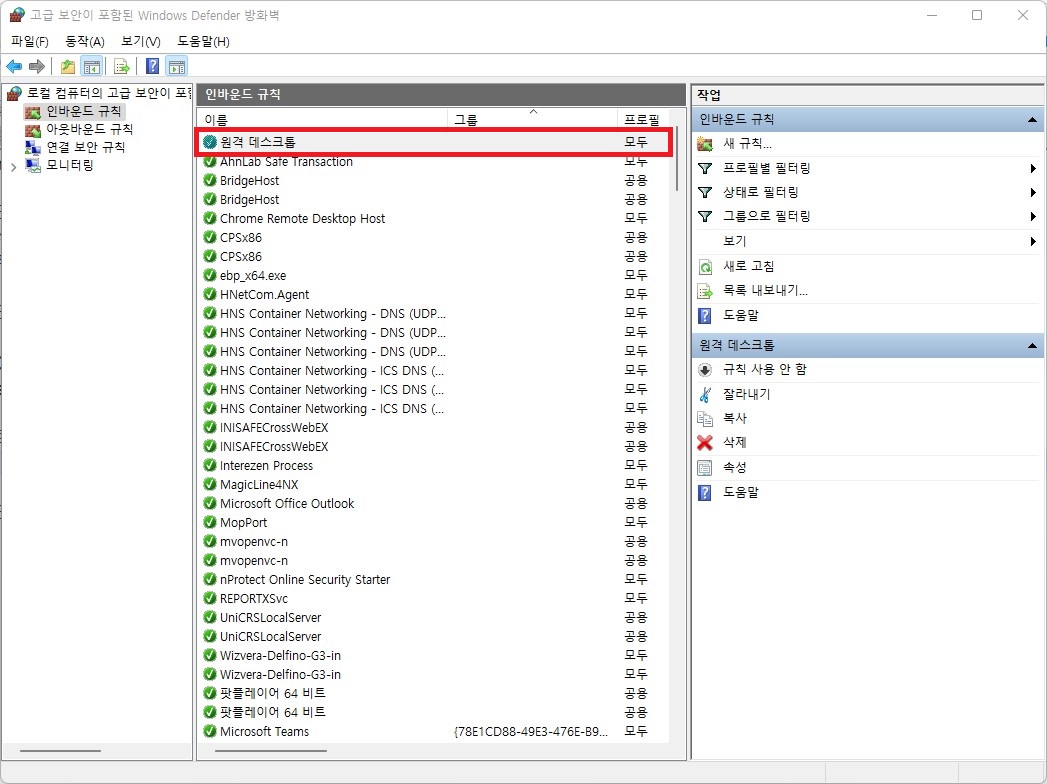1047x784 pixels.
Task: Click 새 규칙... in actions pane
Action: coord(747,144)
